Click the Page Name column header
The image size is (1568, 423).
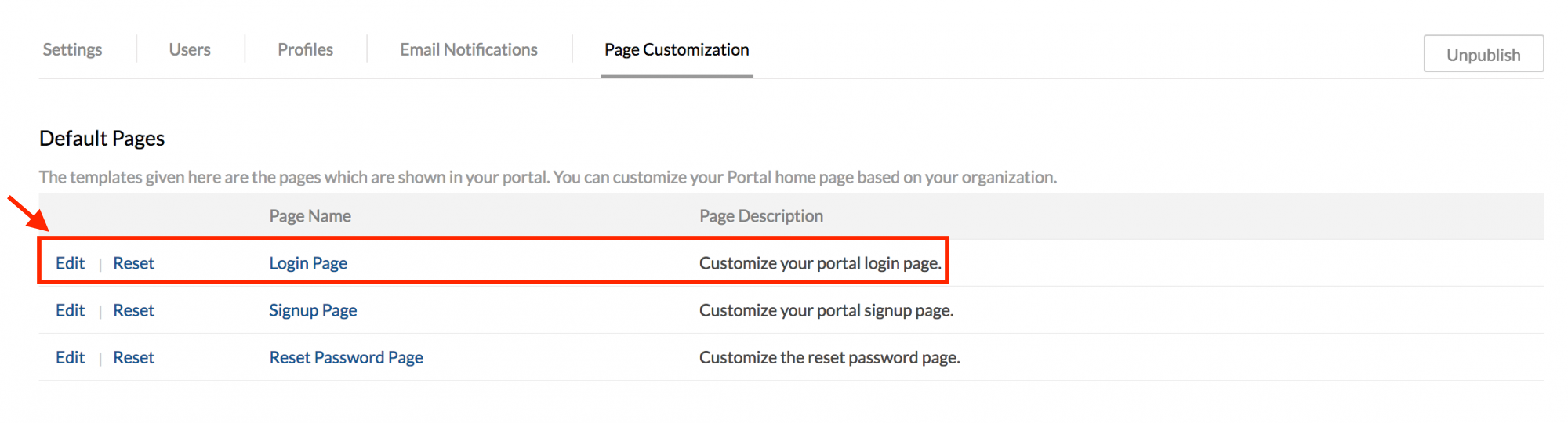[x=310, y=216]
